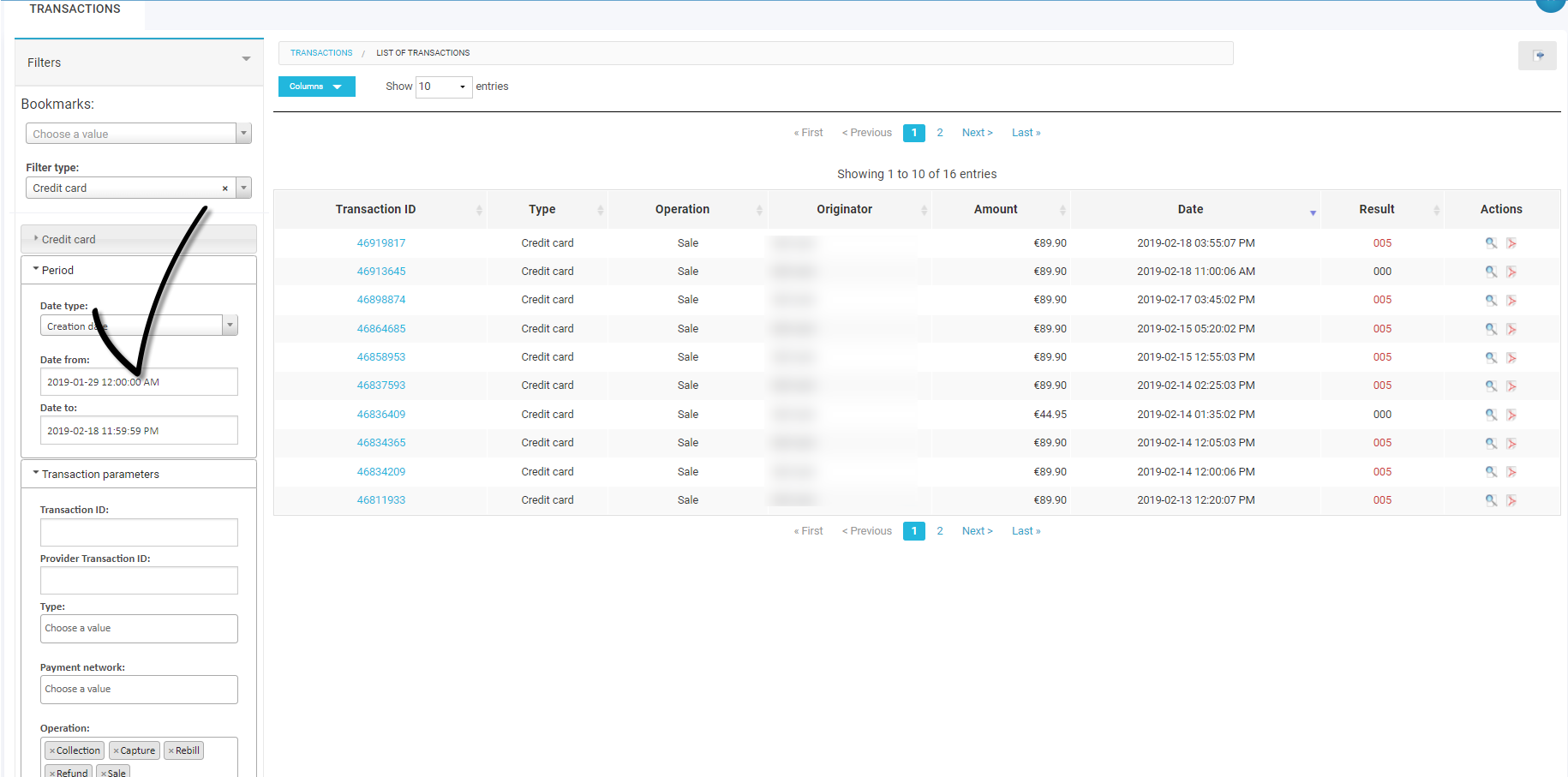Open transaction 46836409 link
1568x777 pixels.
381,415
